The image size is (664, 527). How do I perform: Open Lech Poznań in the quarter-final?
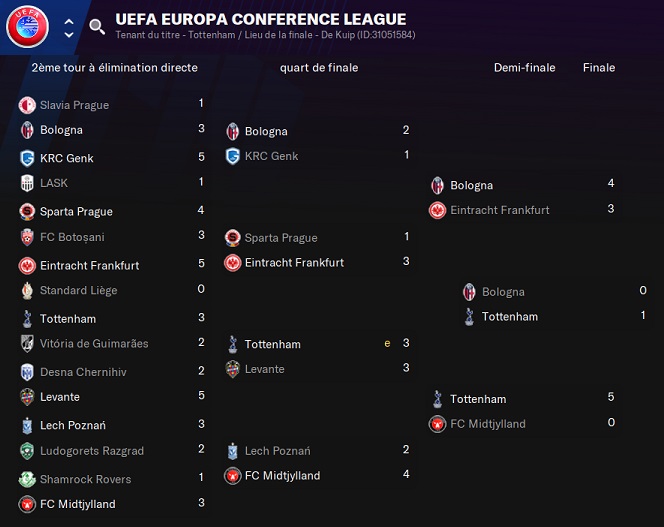277,451
